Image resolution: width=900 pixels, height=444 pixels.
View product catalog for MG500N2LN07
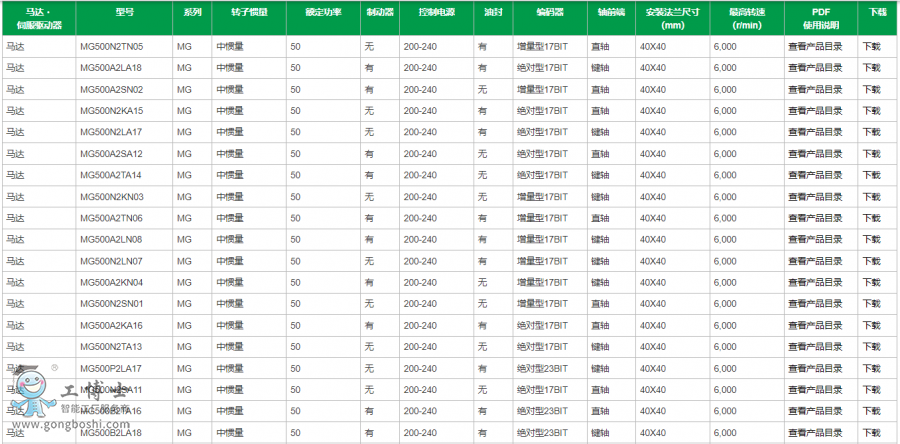[815, 261]
